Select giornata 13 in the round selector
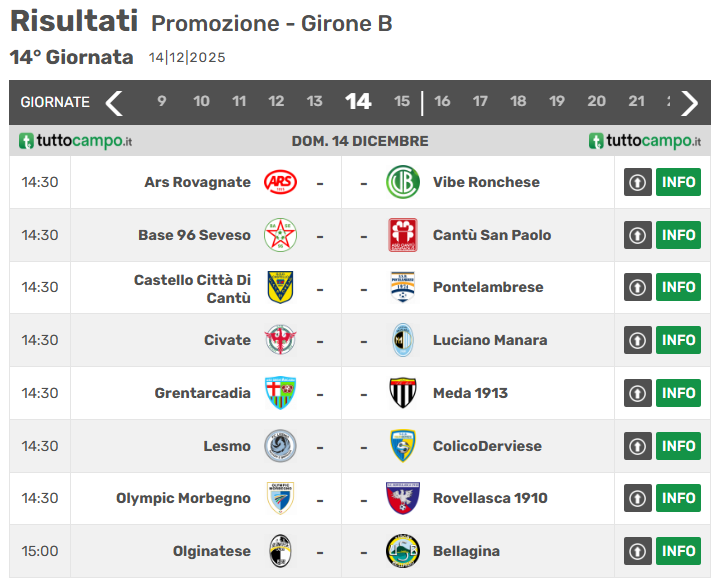Viewport: 722px width, 582px height. (x=314, y=101)
